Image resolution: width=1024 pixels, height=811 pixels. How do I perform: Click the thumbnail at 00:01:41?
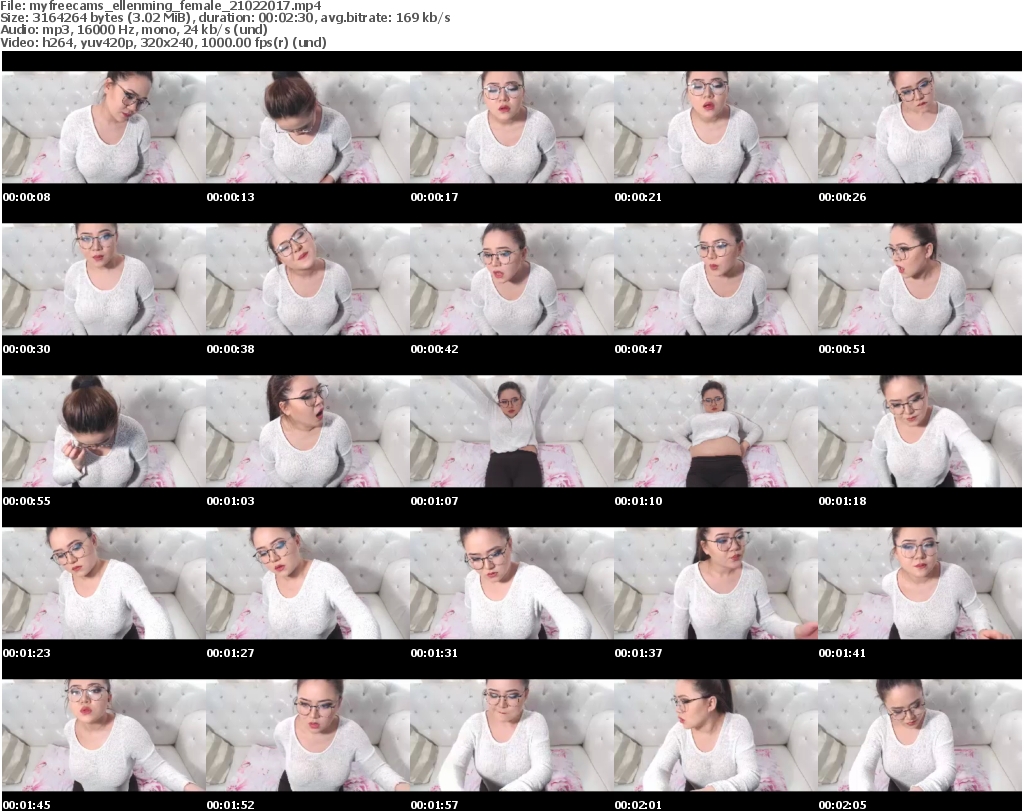coord(920,584)
